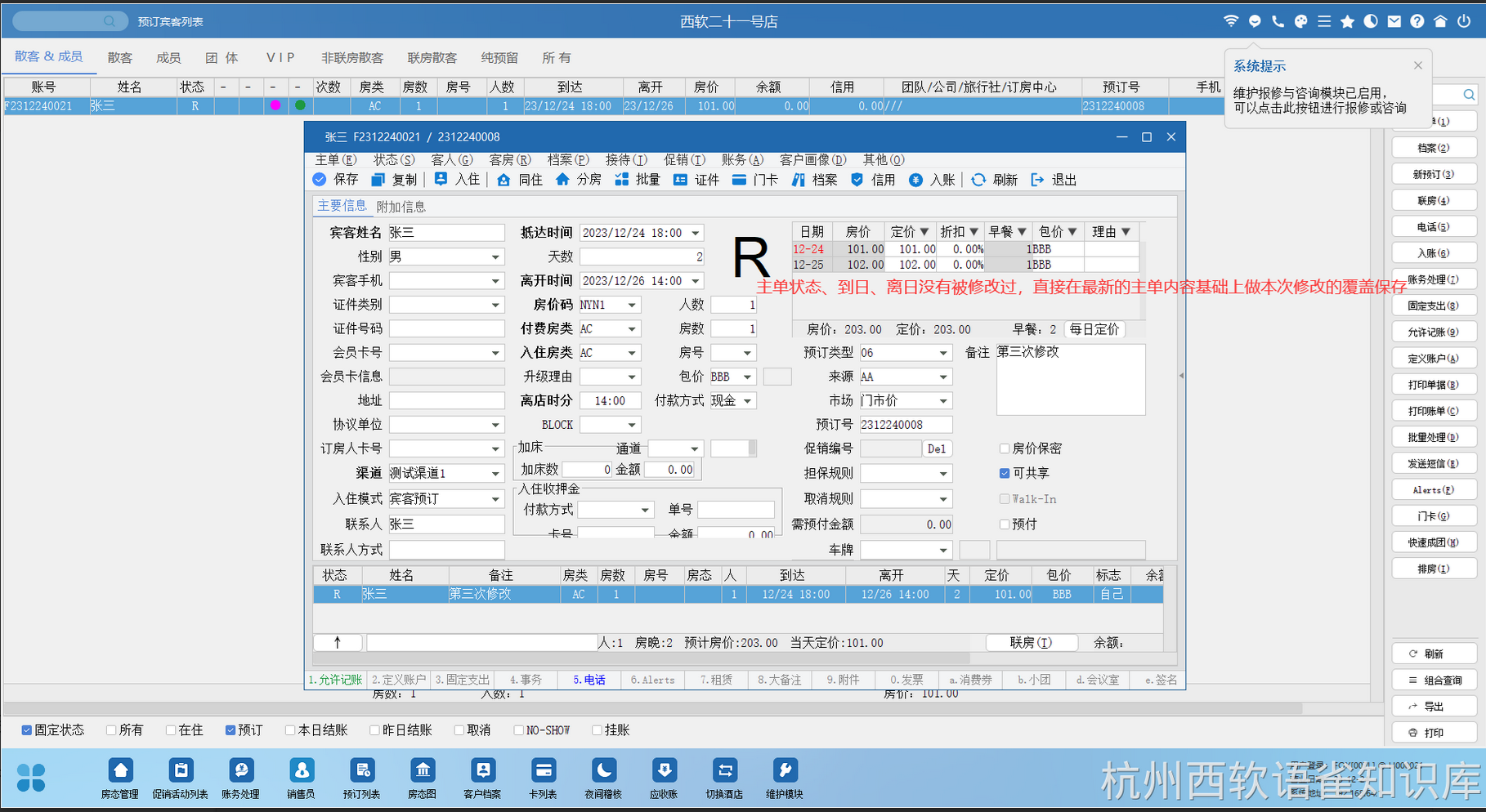Image resolution: width=1486 pixels, height=812 pixels.
Task: Click the 快速成团 button on right panel
Action: (1435, 542)
